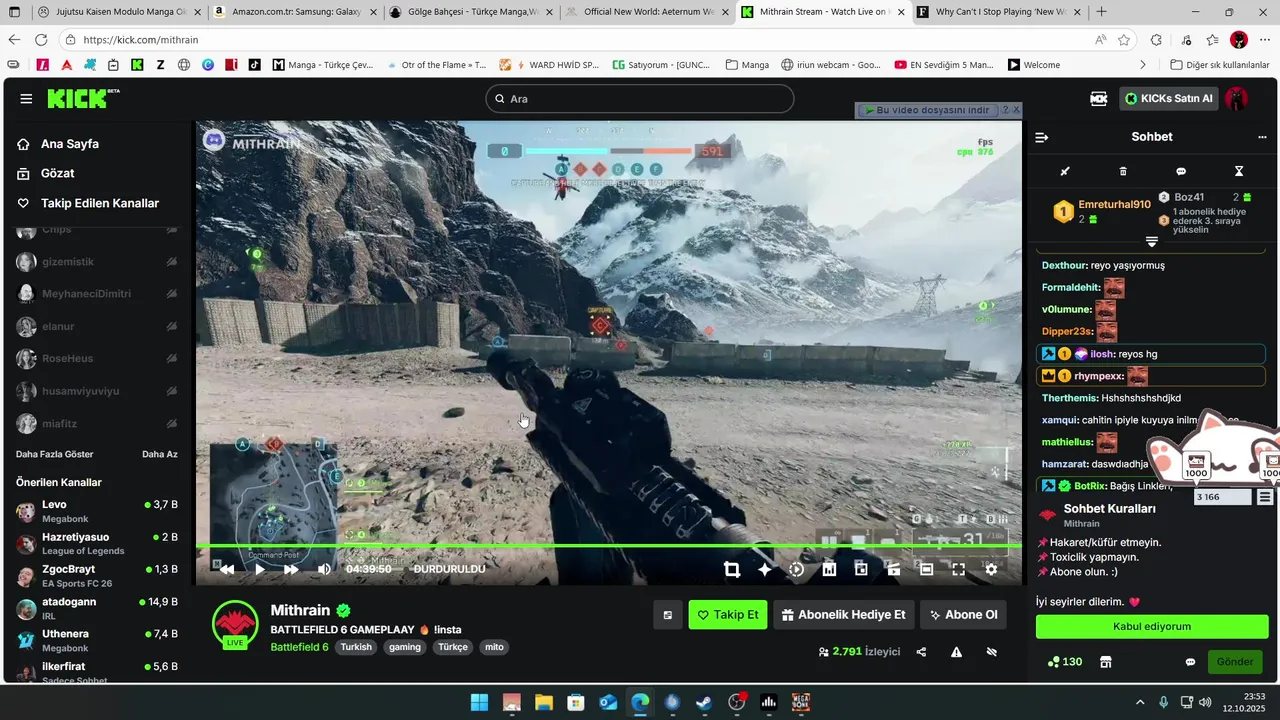Open the stream statistics chart icon
The width and height of the screenshot is (1280, 720).
coord(829,569)
